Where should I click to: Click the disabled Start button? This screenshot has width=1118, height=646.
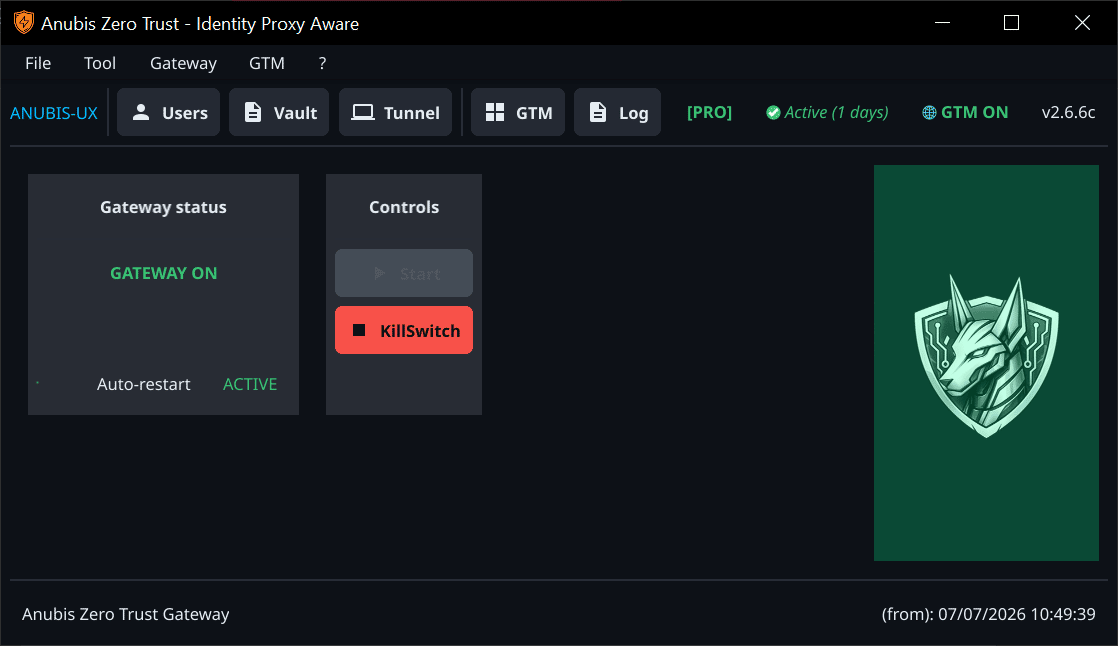click(x=404, y=273)
